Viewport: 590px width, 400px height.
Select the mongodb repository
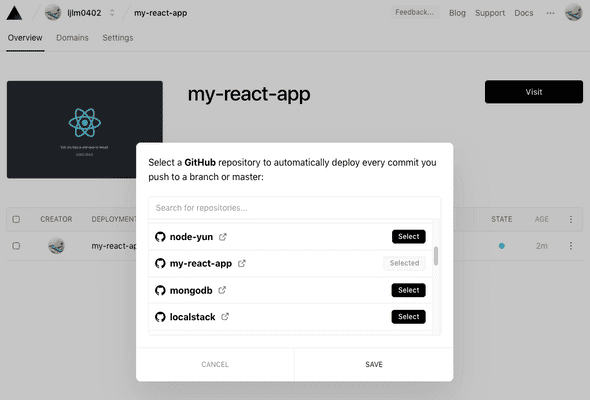[409, 290]
